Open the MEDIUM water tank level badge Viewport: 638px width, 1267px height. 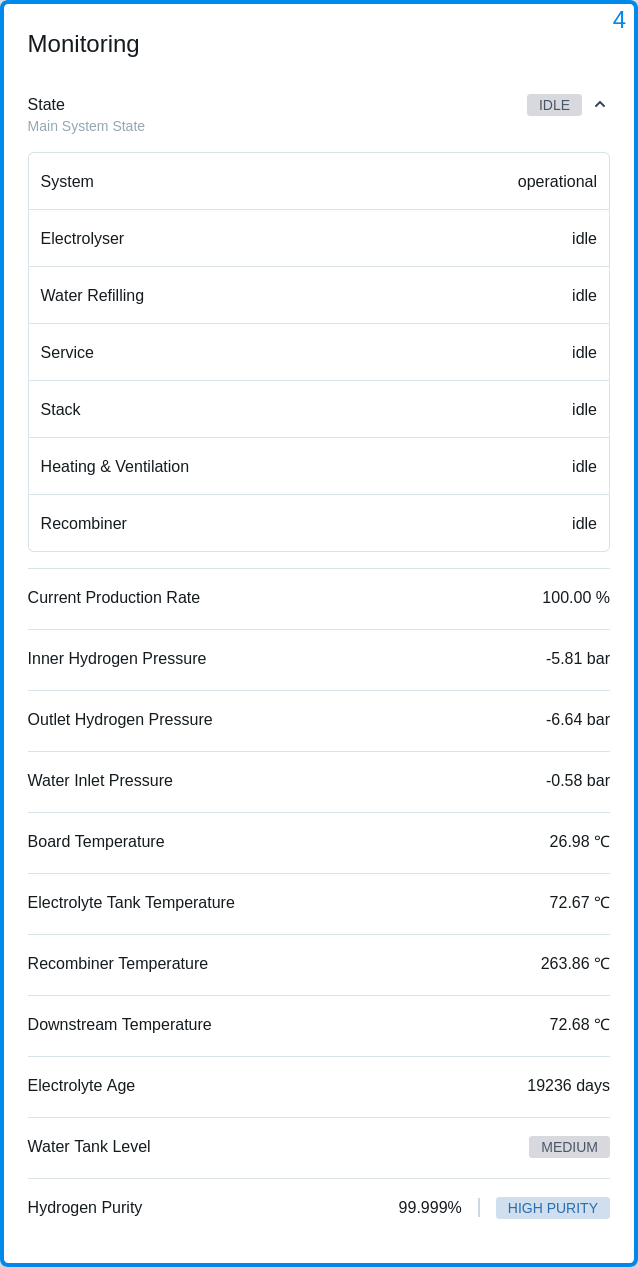point(569,1147)
